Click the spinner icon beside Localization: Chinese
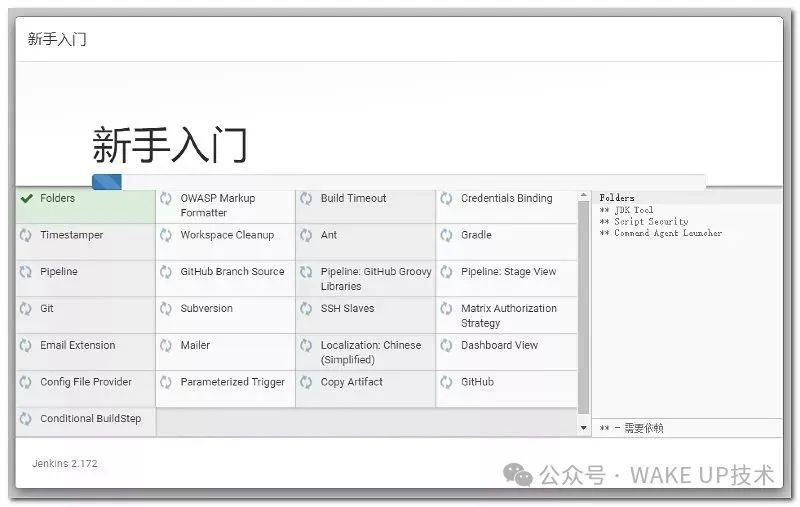 point(306,345)
